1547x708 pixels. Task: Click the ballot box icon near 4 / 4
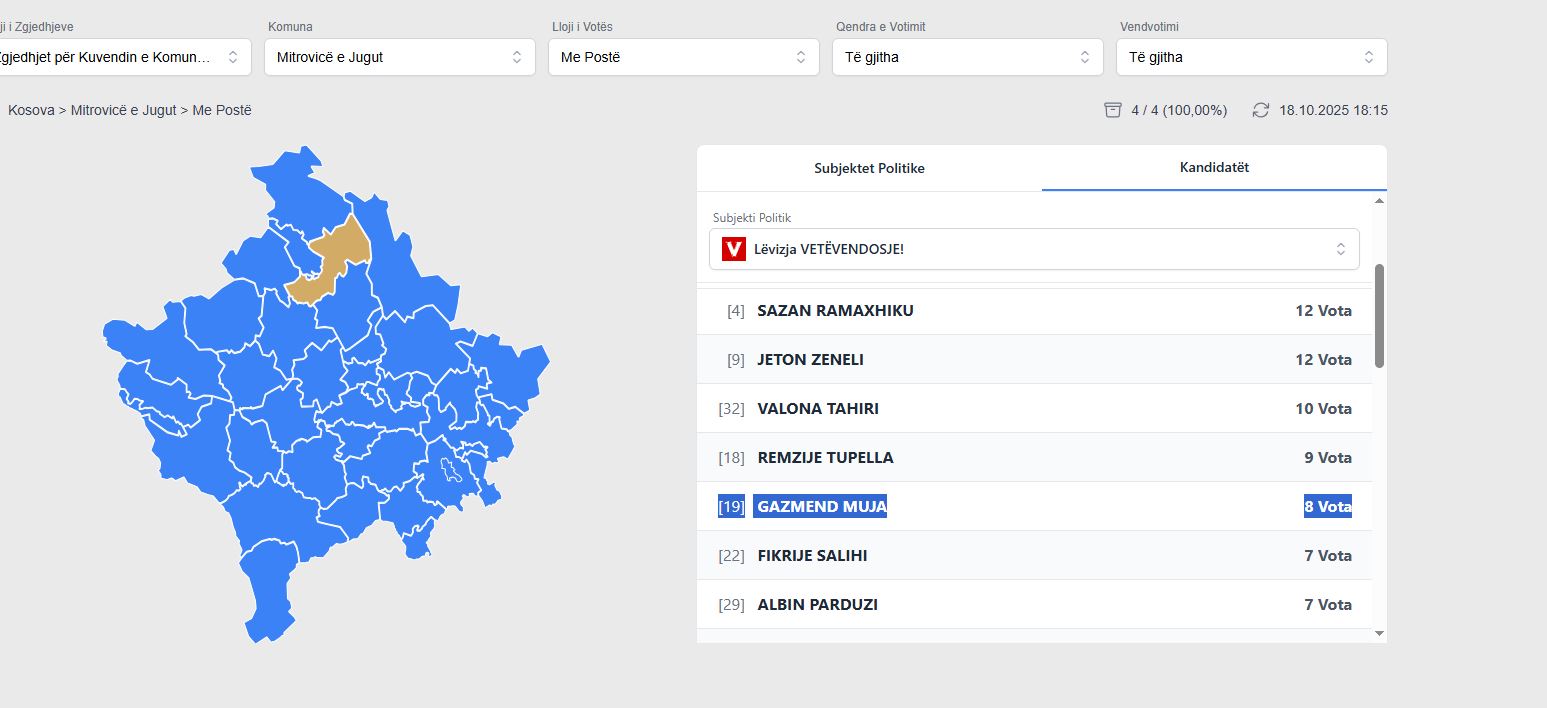coord(1112,110)
